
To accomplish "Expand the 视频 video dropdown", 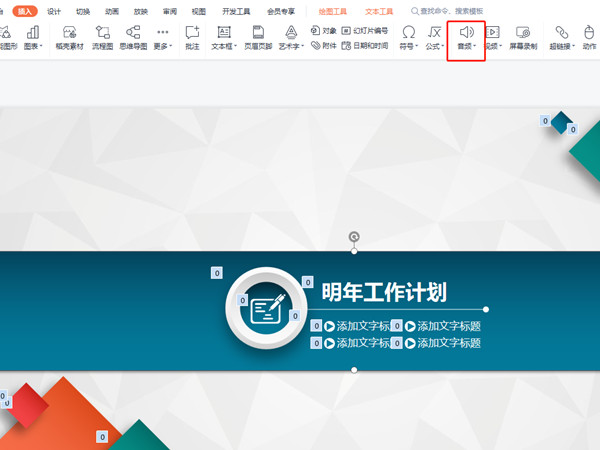I will point(492,46).
